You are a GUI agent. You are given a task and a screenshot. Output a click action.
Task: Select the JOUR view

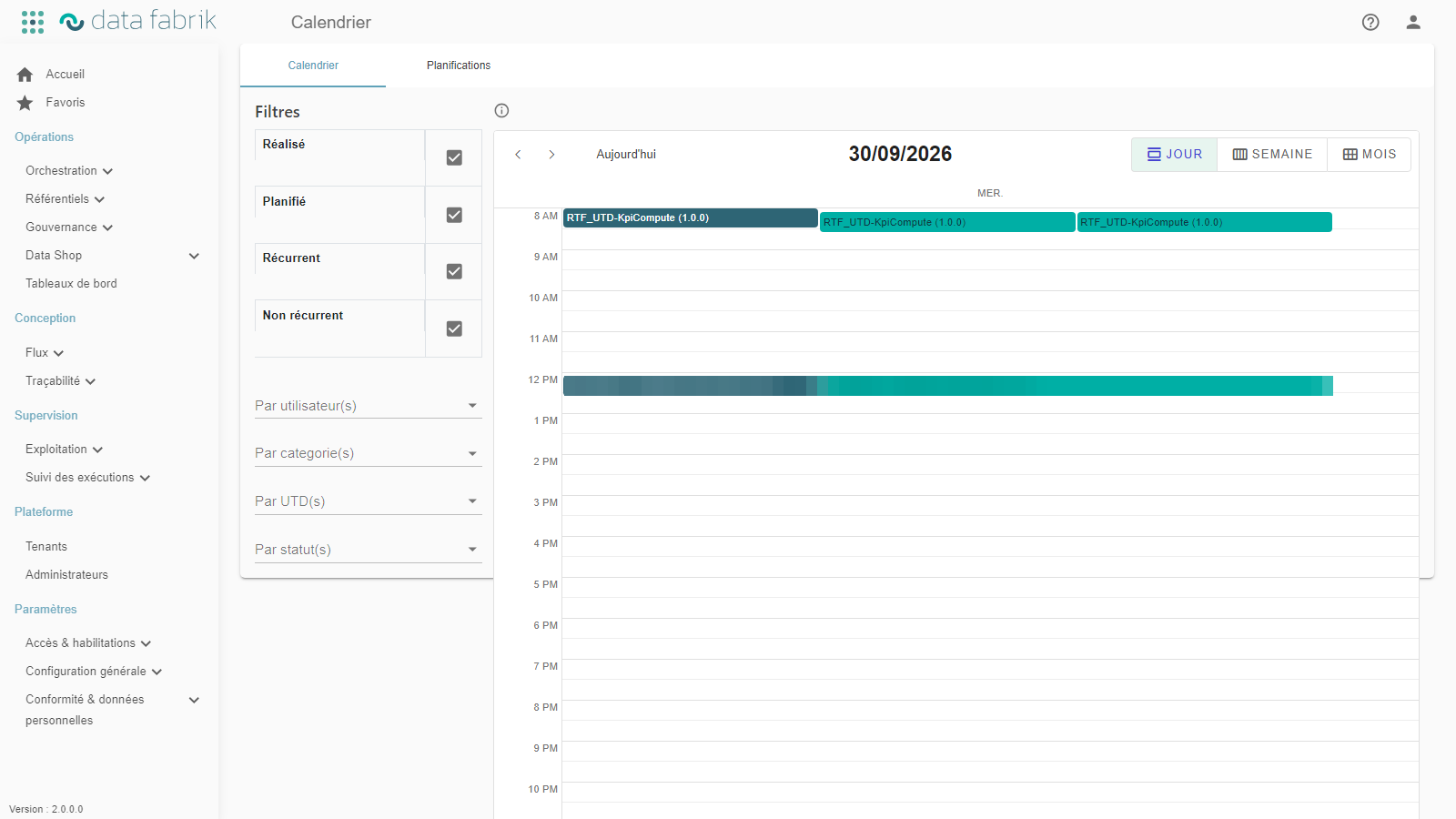tap(1175, 155)
